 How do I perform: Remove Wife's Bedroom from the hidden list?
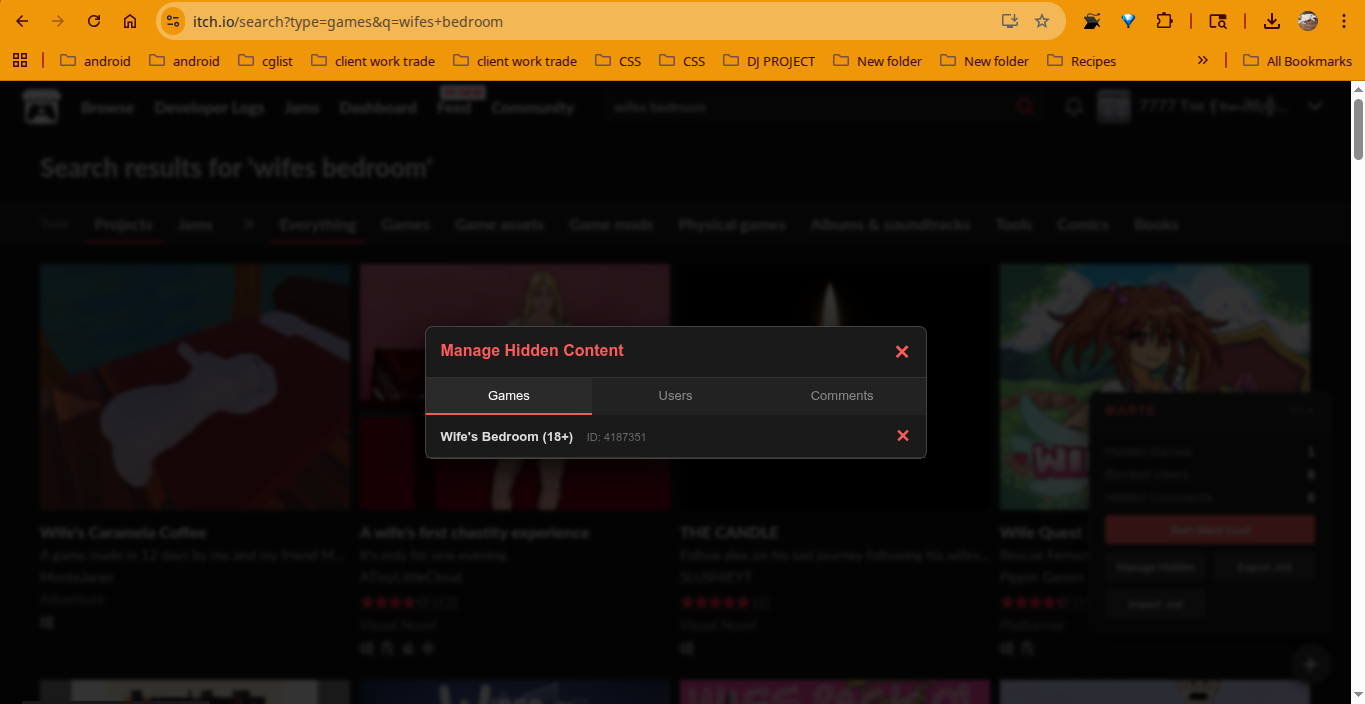(903, 436)
